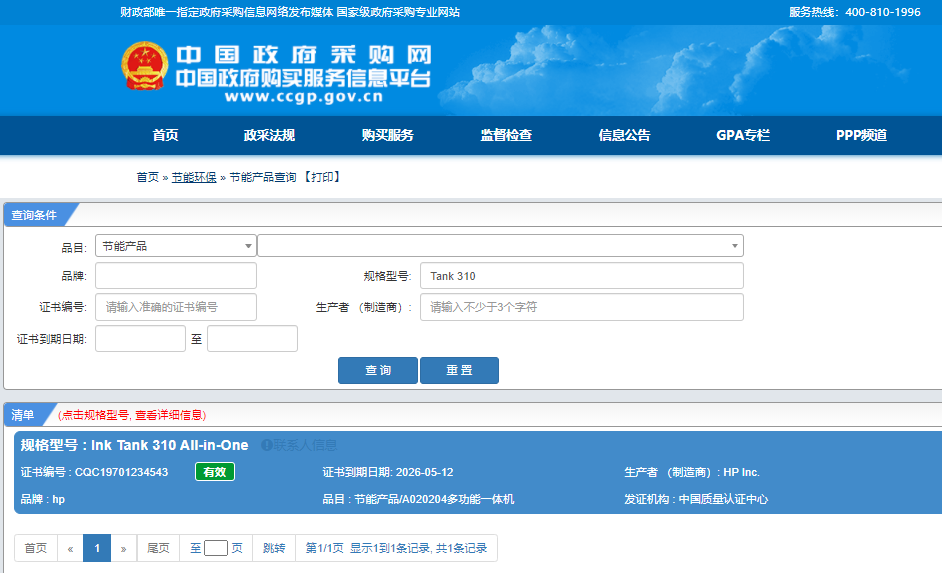Follow the 节能环保 breadcrumb link
942x573 pixels.
[194, 177]
